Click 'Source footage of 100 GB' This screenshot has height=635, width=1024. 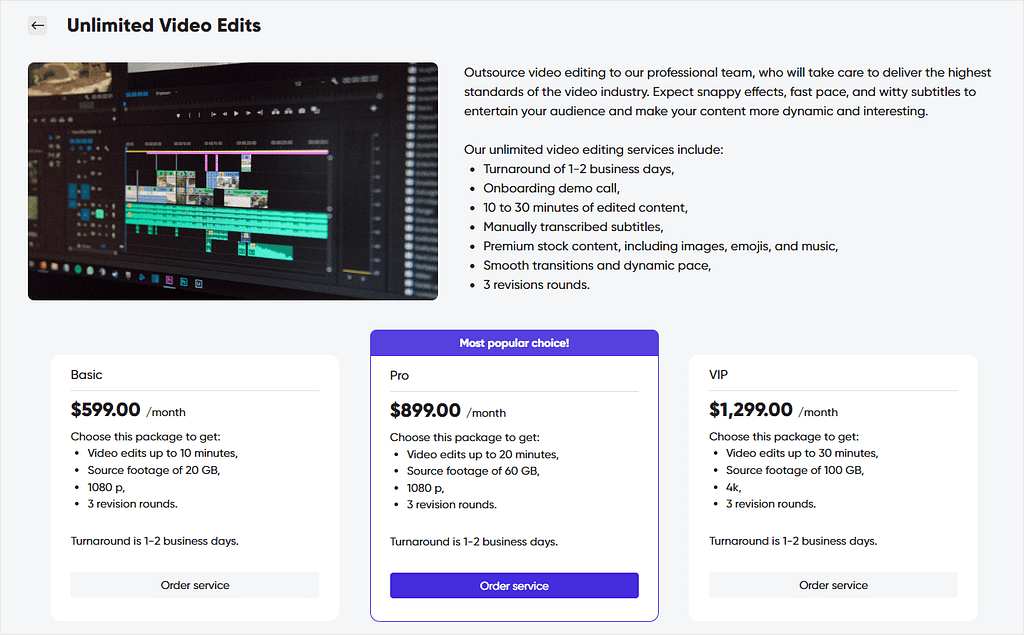click(x=795, y=470)
